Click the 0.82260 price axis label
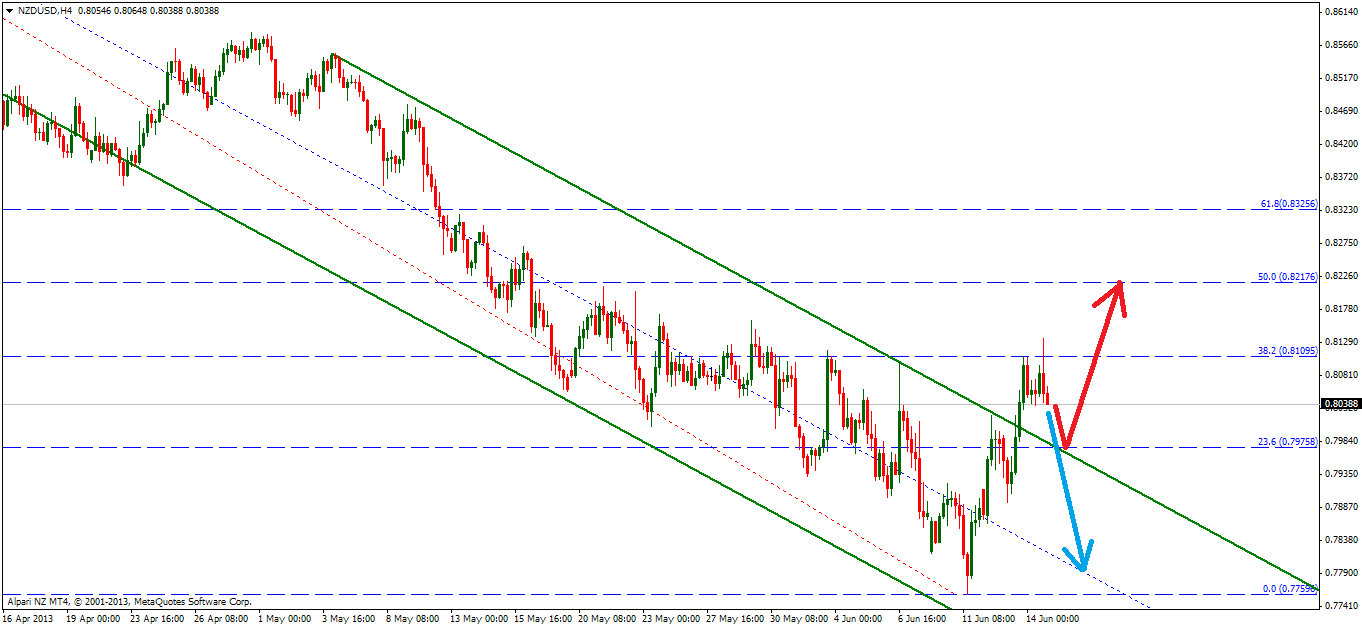The width and height of the screenshot is (1362, 627). pos(1339,276)
